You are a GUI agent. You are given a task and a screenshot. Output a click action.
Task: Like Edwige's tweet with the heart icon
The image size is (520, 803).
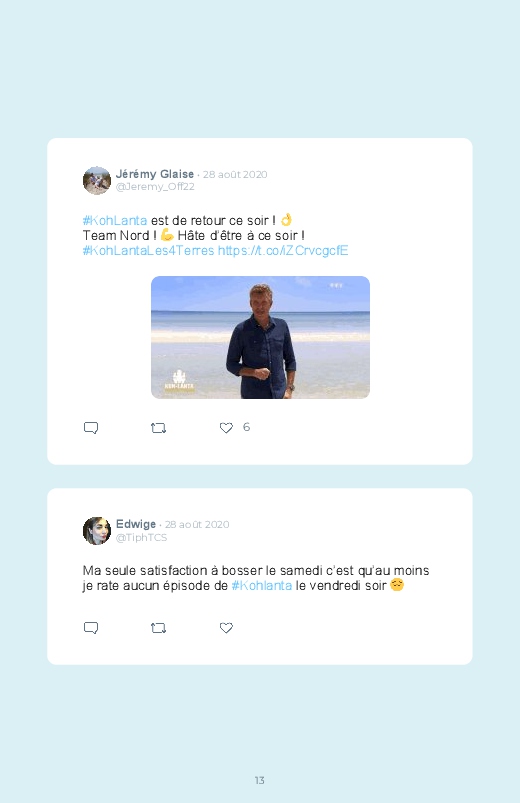(226, 628)
